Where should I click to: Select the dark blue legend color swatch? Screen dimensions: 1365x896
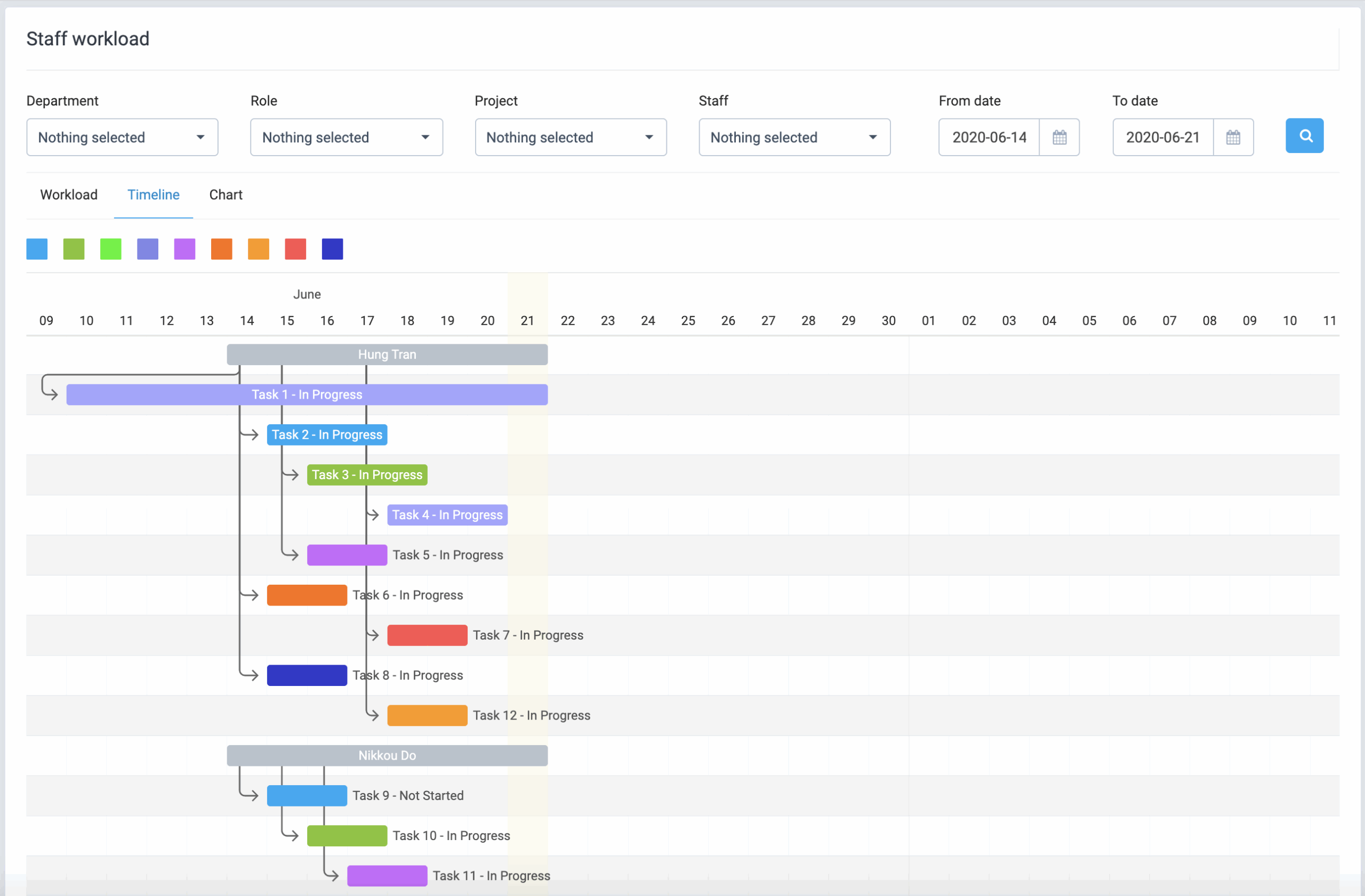[332, 249]
